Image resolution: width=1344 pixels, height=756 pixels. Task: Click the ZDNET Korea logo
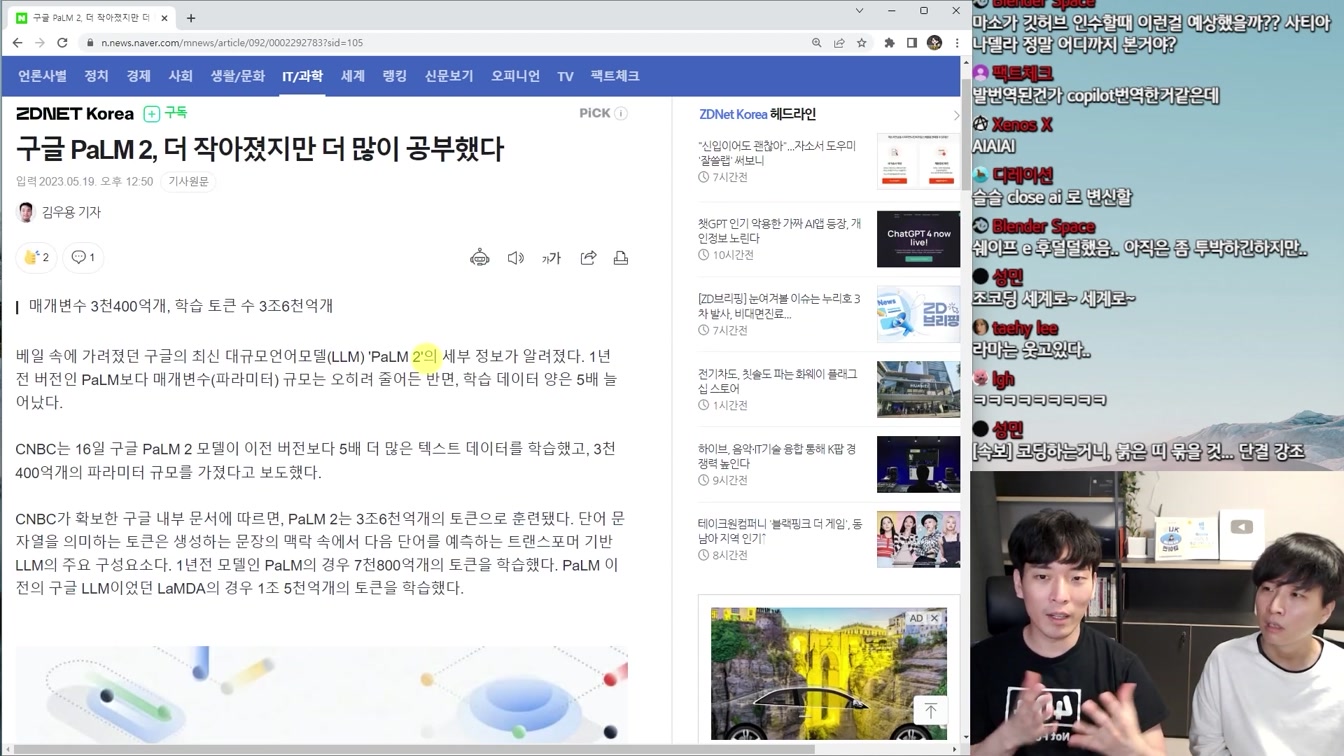click(x=75, y=113)
